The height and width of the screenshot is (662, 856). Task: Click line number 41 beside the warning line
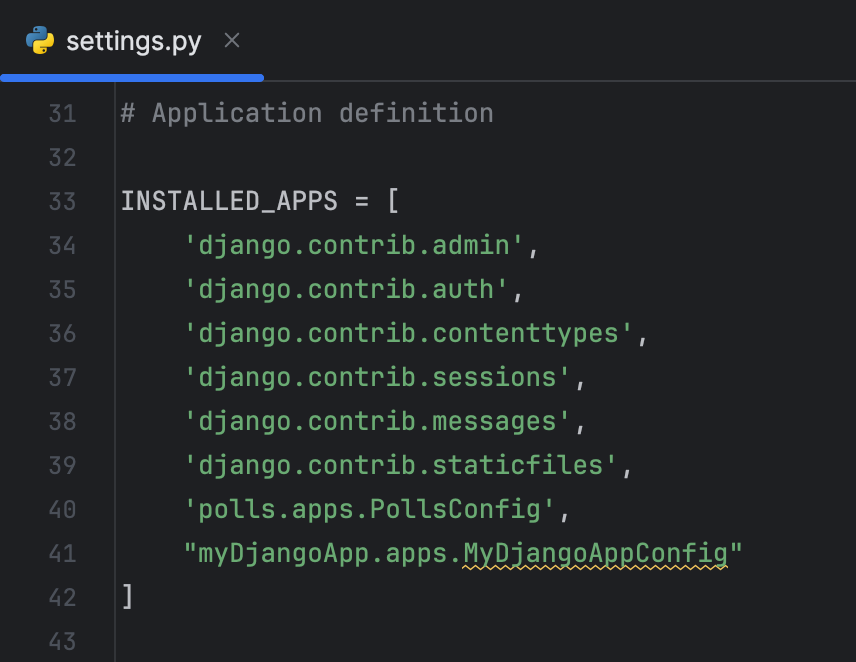click(x=62, y=553)
